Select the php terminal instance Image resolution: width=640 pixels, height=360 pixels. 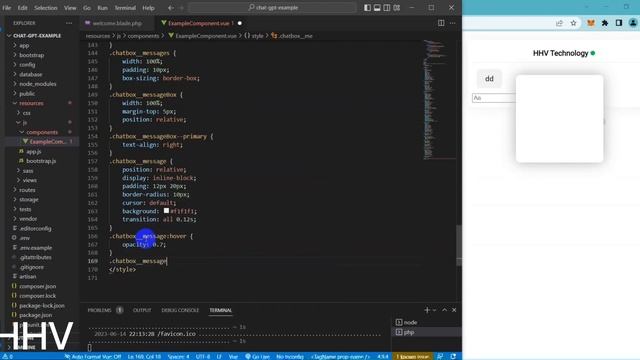coord(427,332)
